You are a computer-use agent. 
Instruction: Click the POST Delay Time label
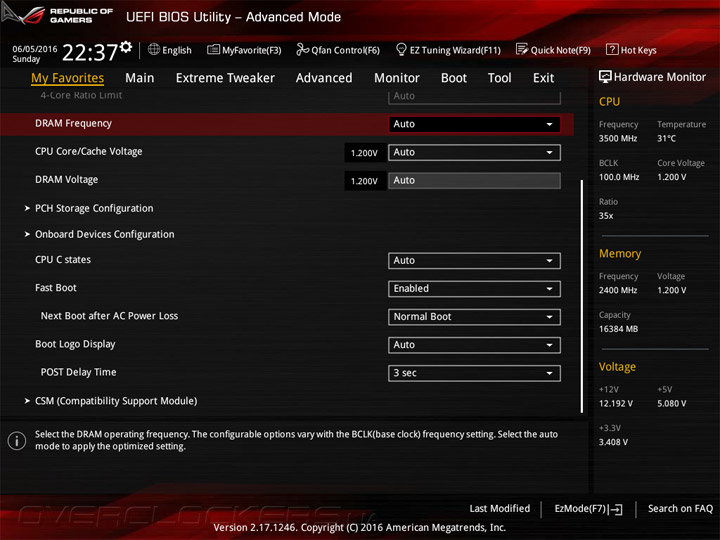(78, 372)
